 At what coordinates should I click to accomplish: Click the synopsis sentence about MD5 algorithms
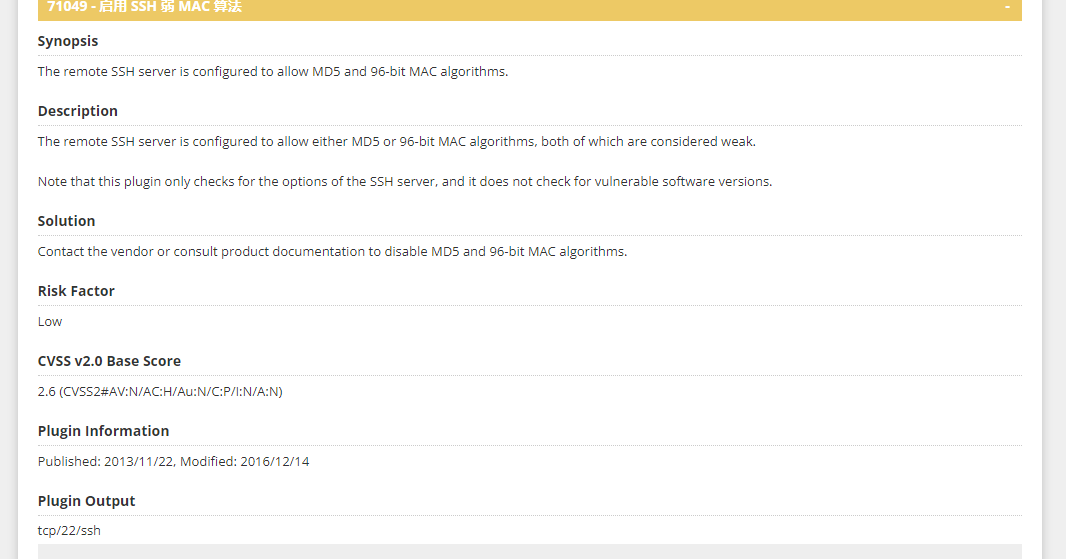tap(273, 72)
